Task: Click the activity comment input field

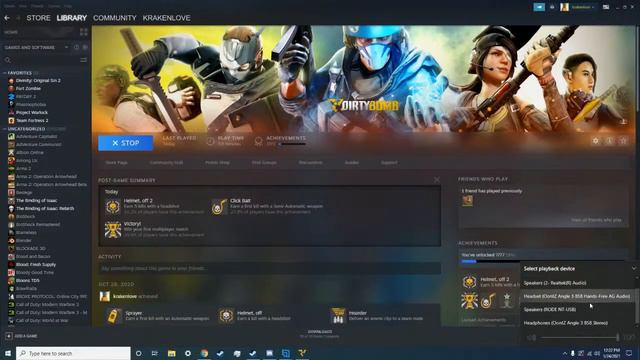Action: coord(269,269)
